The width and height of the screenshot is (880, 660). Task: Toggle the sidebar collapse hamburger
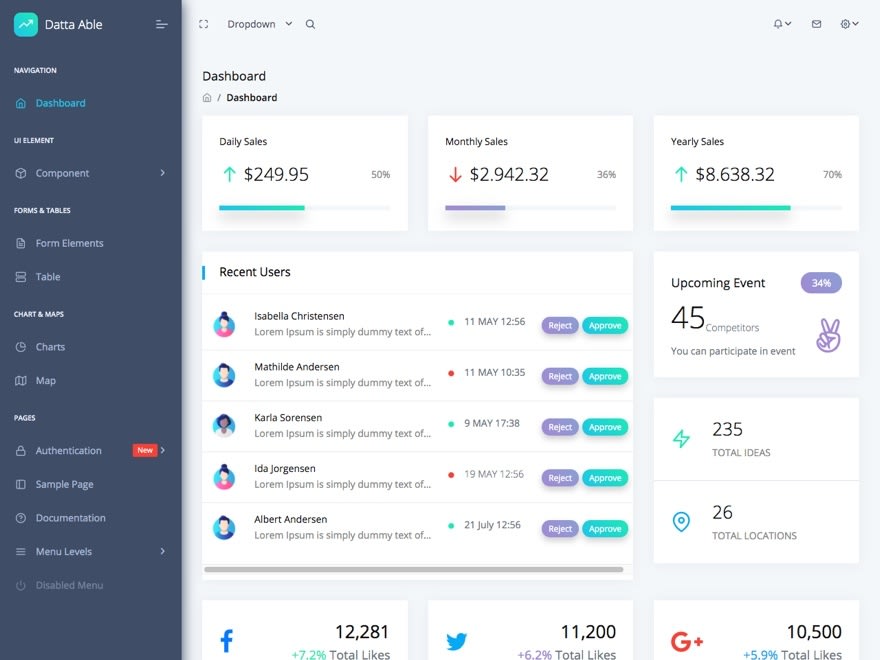click(162, 24)
